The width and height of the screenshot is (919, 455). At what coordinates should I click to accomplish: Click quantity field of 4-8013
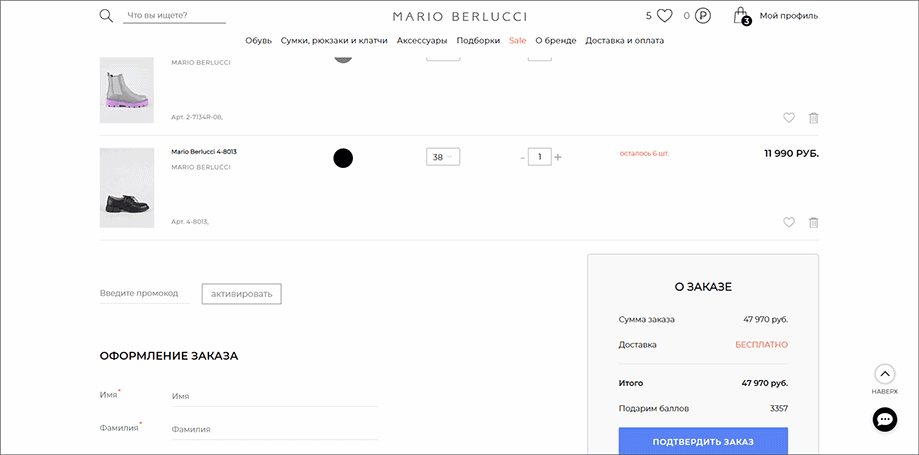click(539, 157)
